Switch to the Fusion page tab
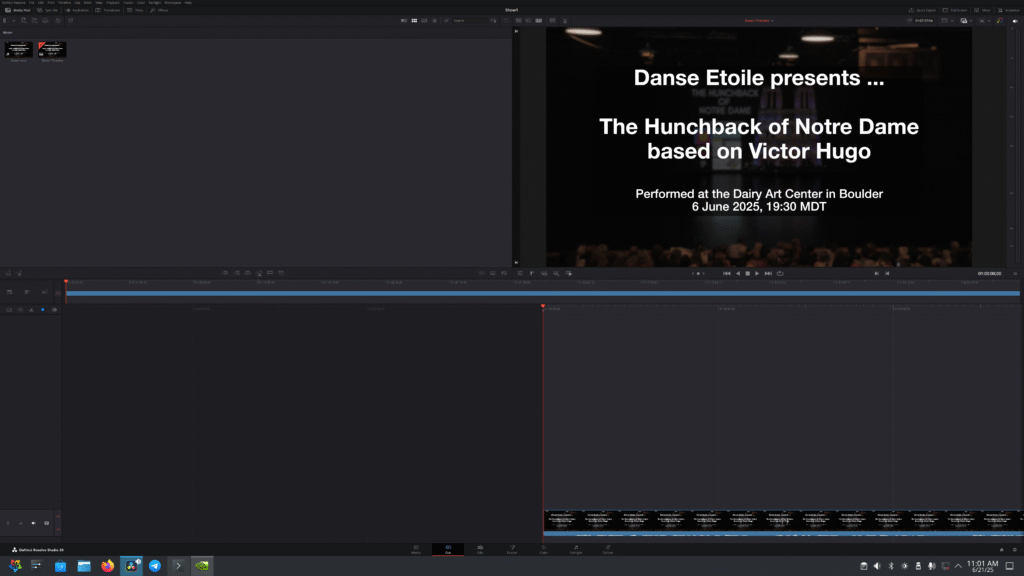 512,549
